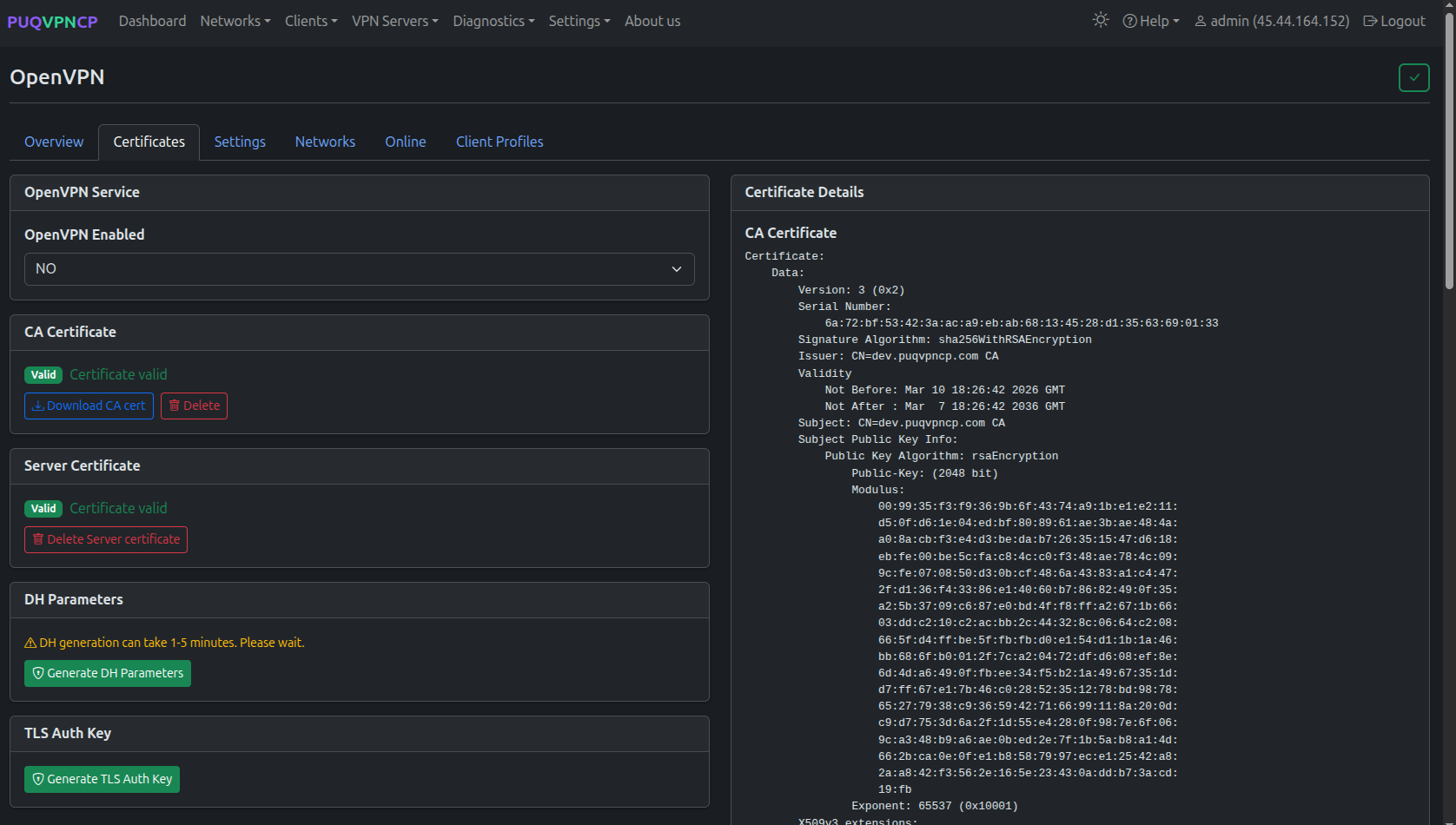
Task: Click the certificate serial number line
Action: 1022,323
